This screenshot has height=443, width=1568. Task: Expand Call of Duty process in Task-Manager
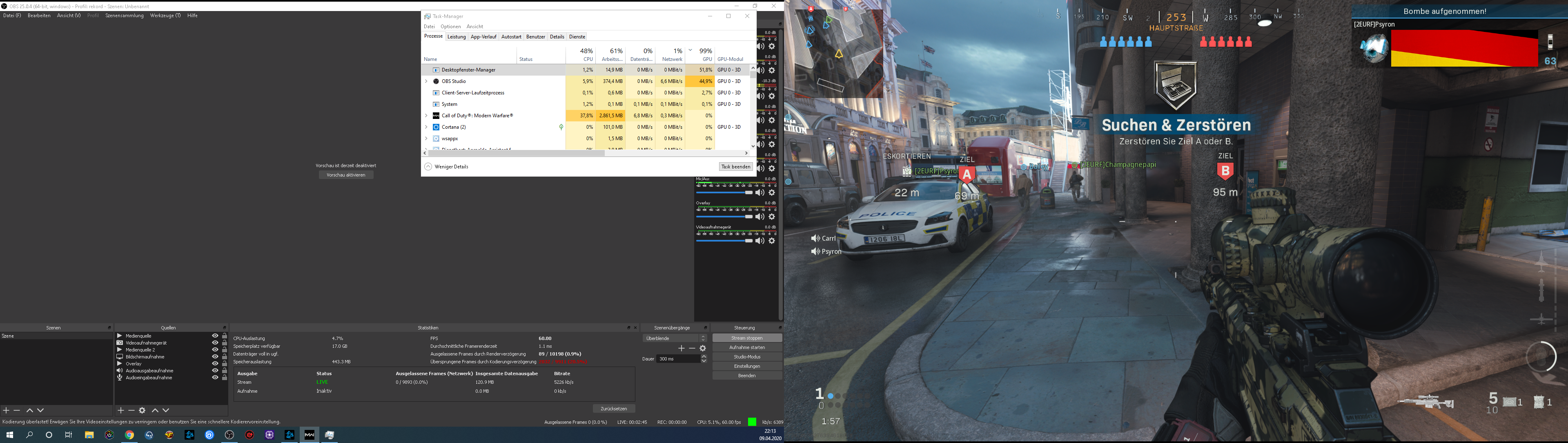426,116
